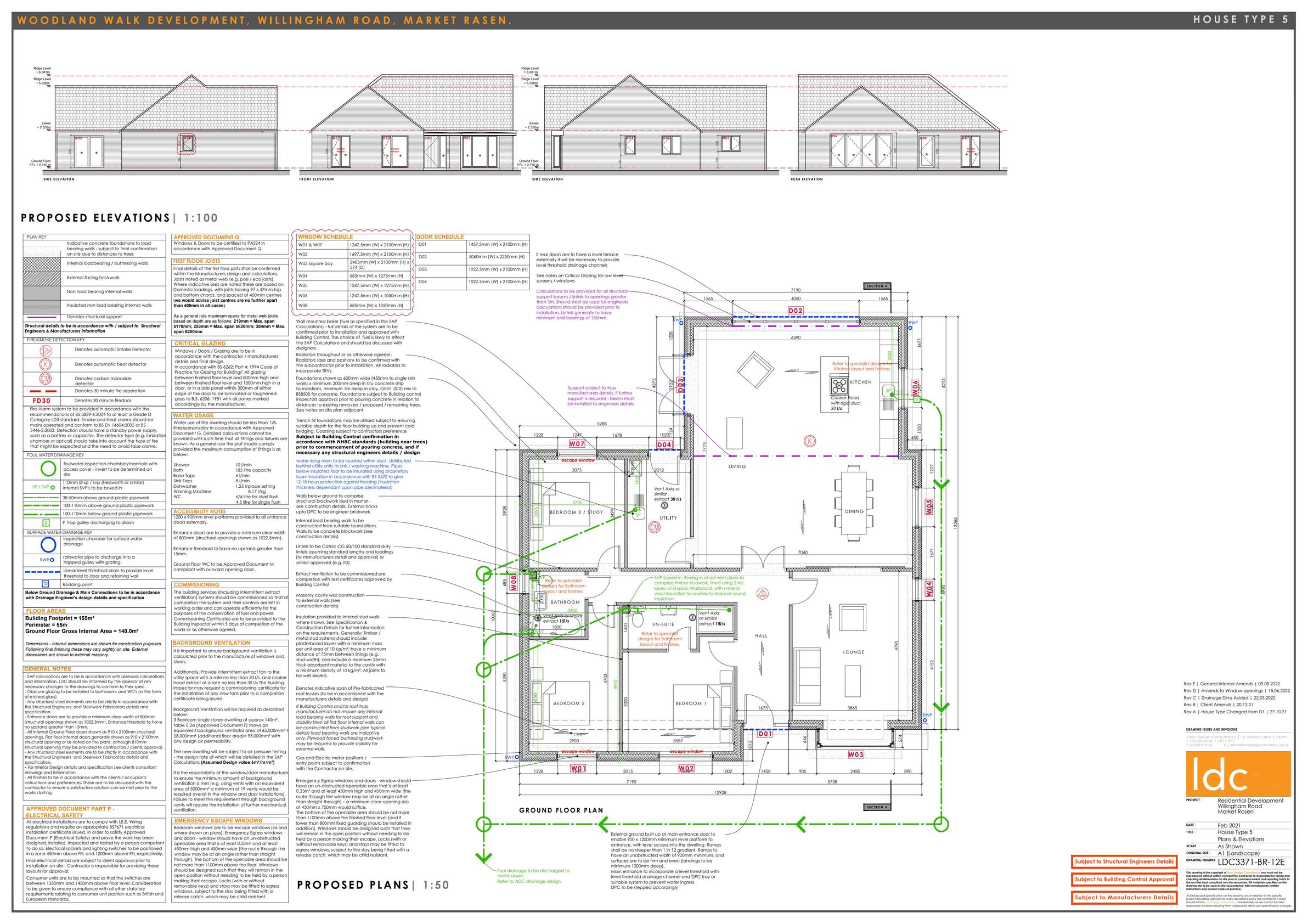Click the "Rev C | Drainage Dims Added" revision entry
Image resolution: width=1308 pixels, height=924 pixels.
click(1229, 697)
